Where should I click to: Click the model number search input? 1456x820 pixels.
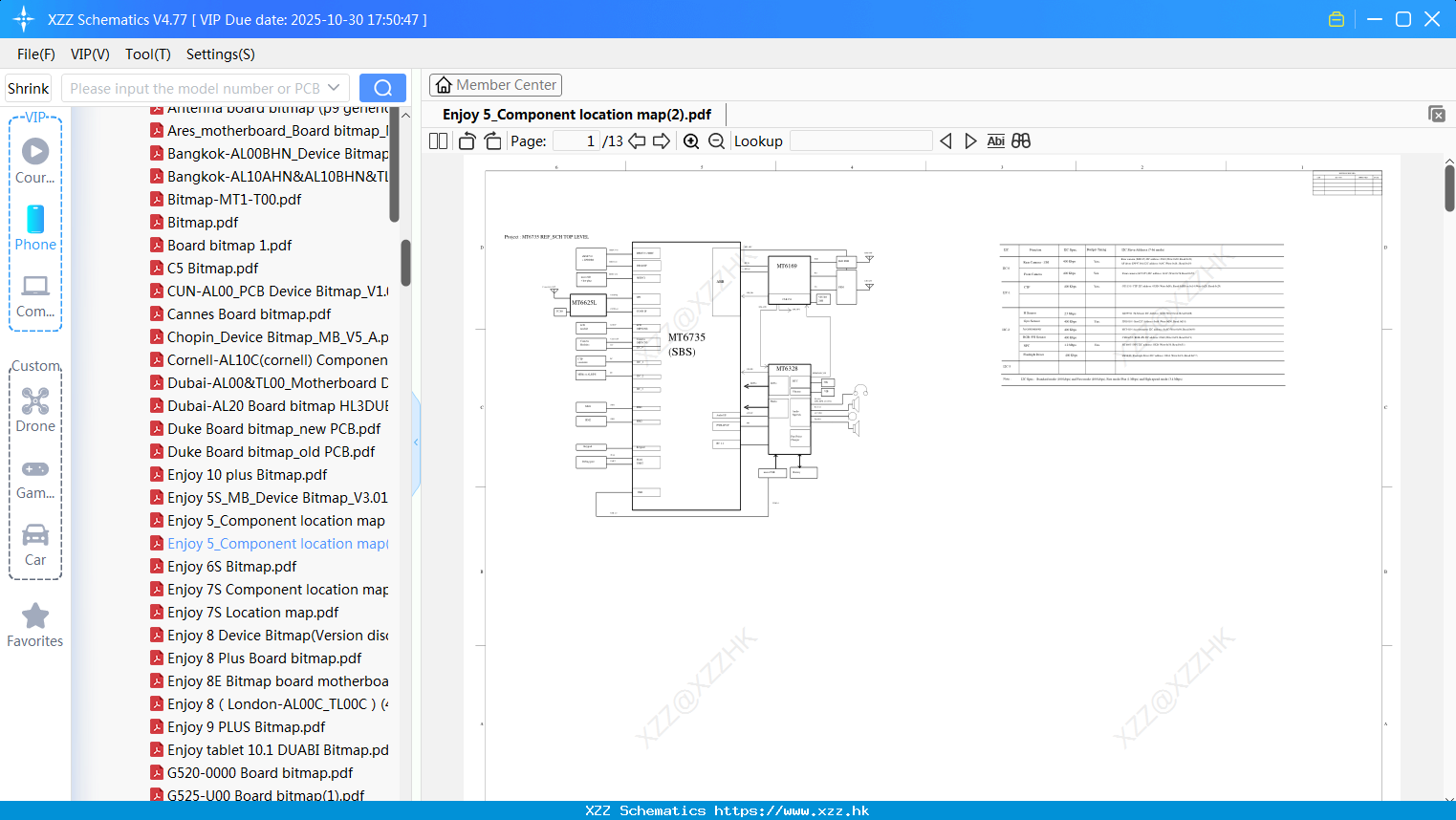(194, 88)
